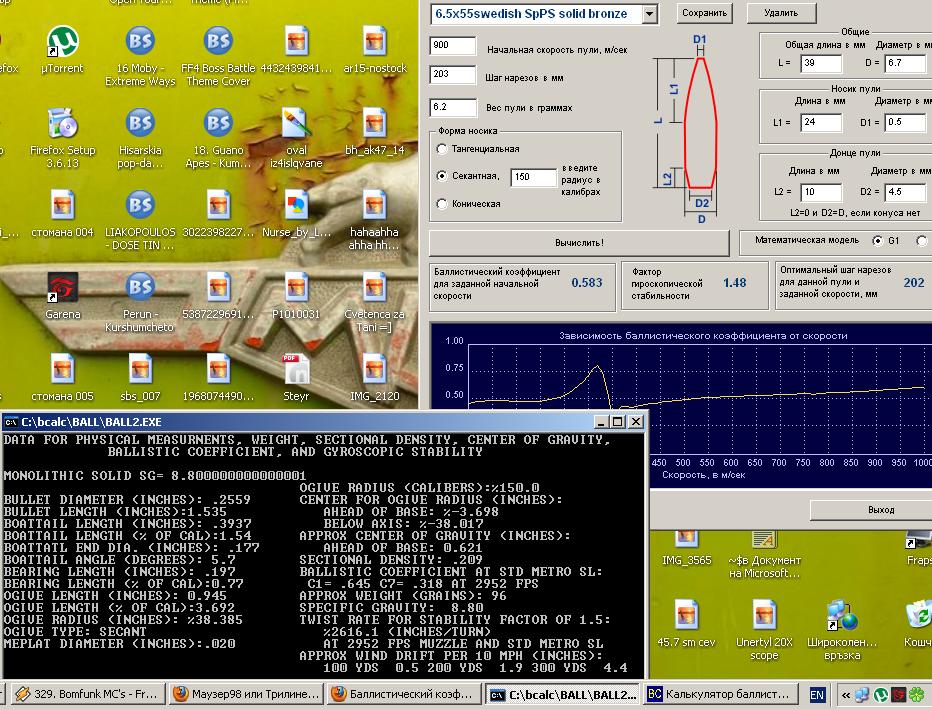The image size is (932, 709).
Task: Open the µTorrent desktop shortcut
Action: click(x=62, y=43)
